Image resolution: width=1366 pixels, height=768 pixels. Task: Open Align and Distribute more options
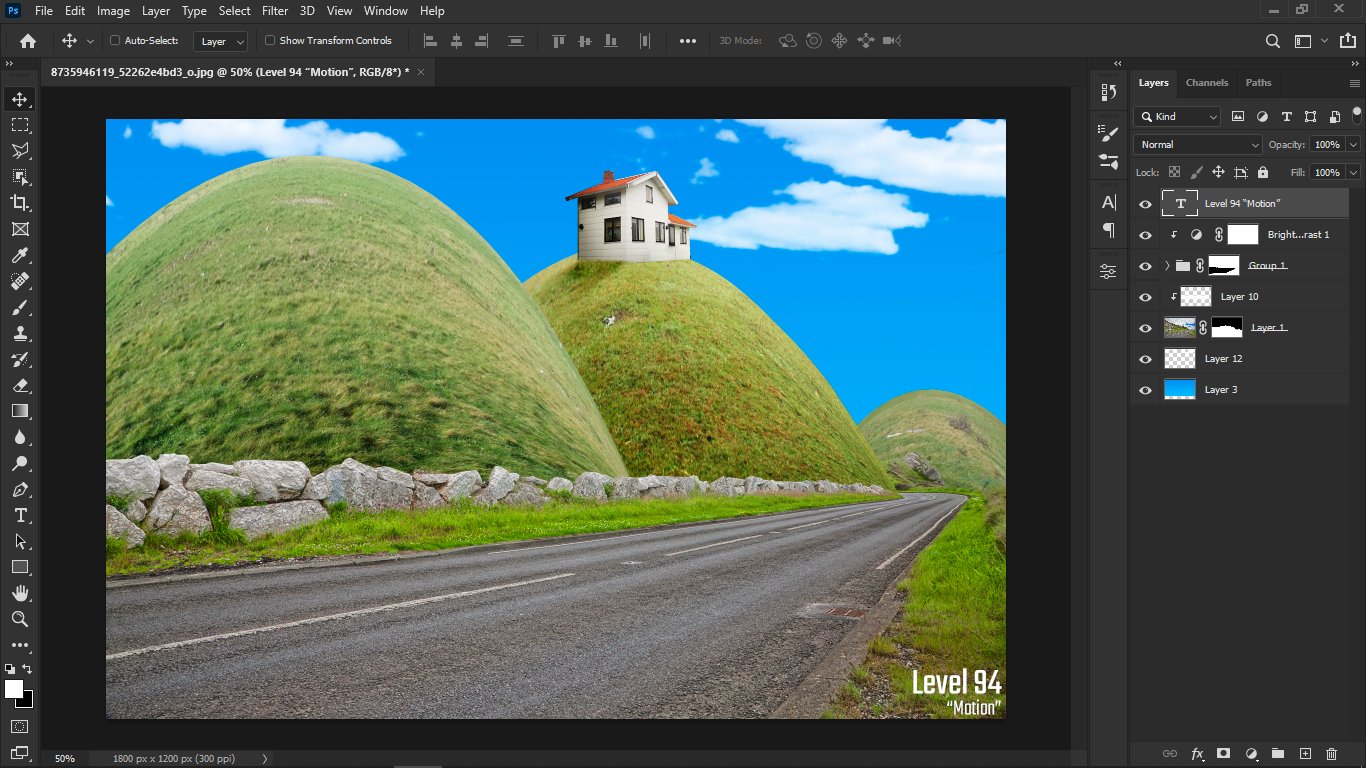pyautogui.click(x=688, y=41)
